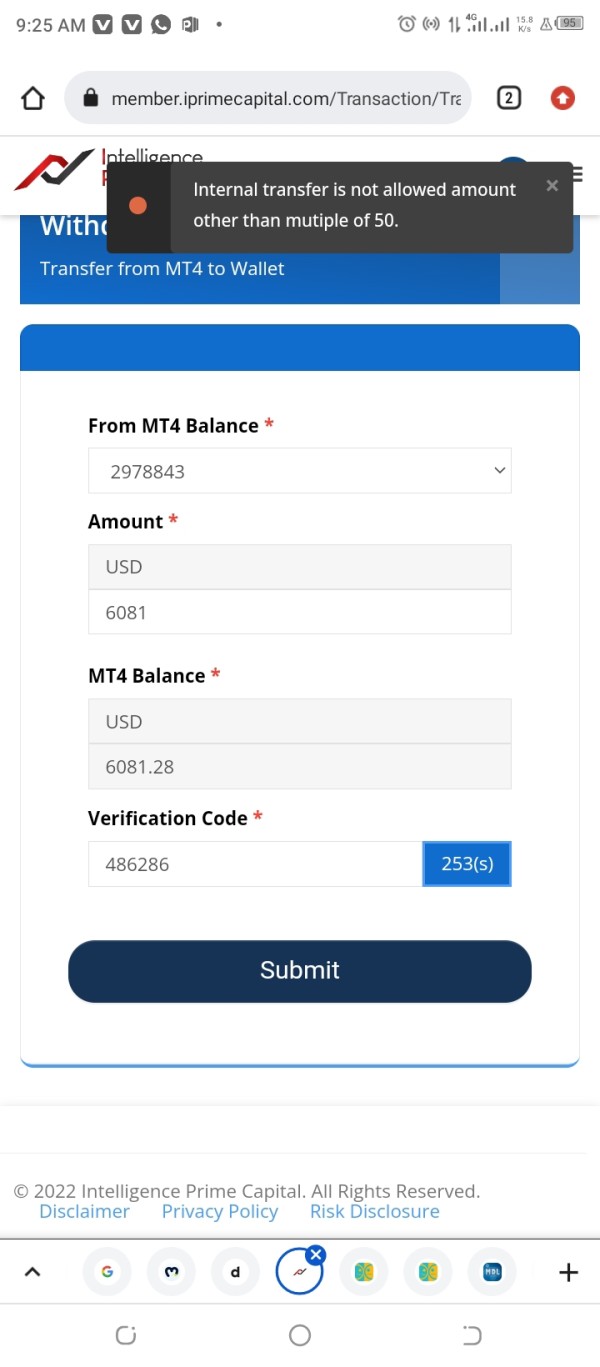Close the active tab with the blue X badge
The image size is (600, 1367).
point(316,1254)
